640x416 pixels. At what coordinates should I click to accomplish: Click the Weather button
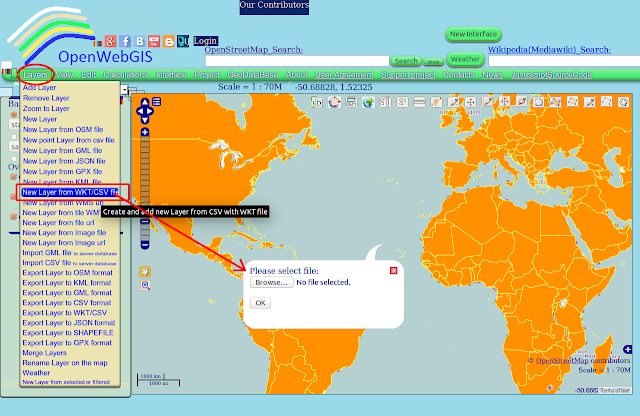[x=465, y=59]
